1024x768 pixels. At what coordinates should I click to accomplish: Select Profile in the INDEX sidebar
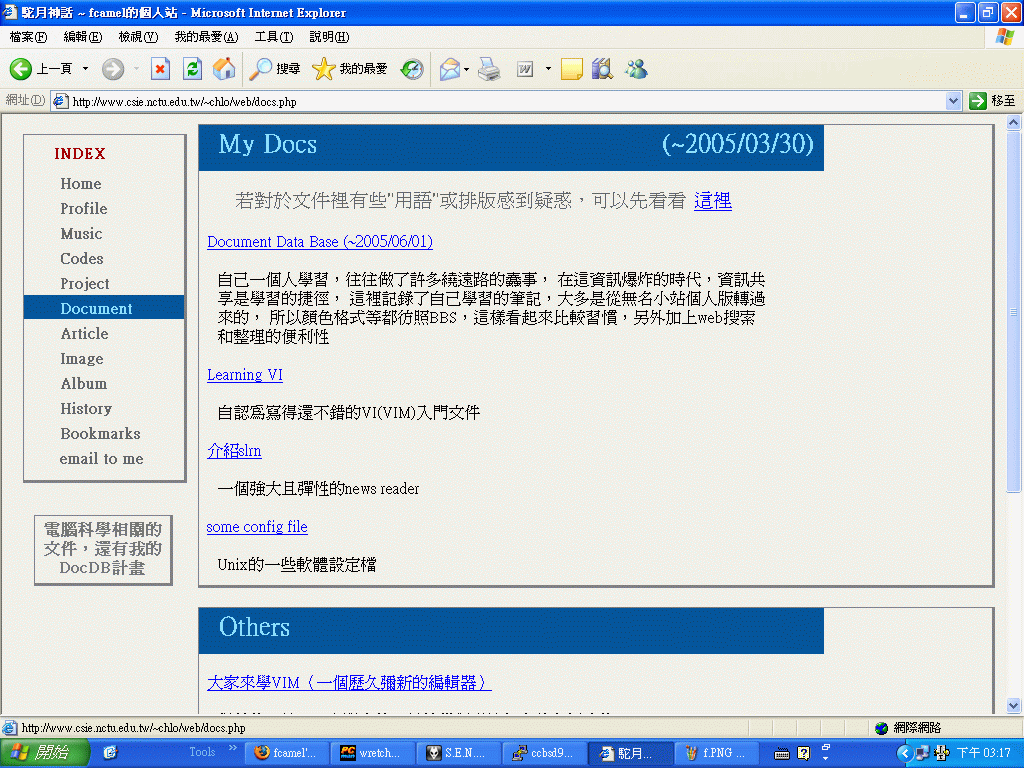point(83,209)
